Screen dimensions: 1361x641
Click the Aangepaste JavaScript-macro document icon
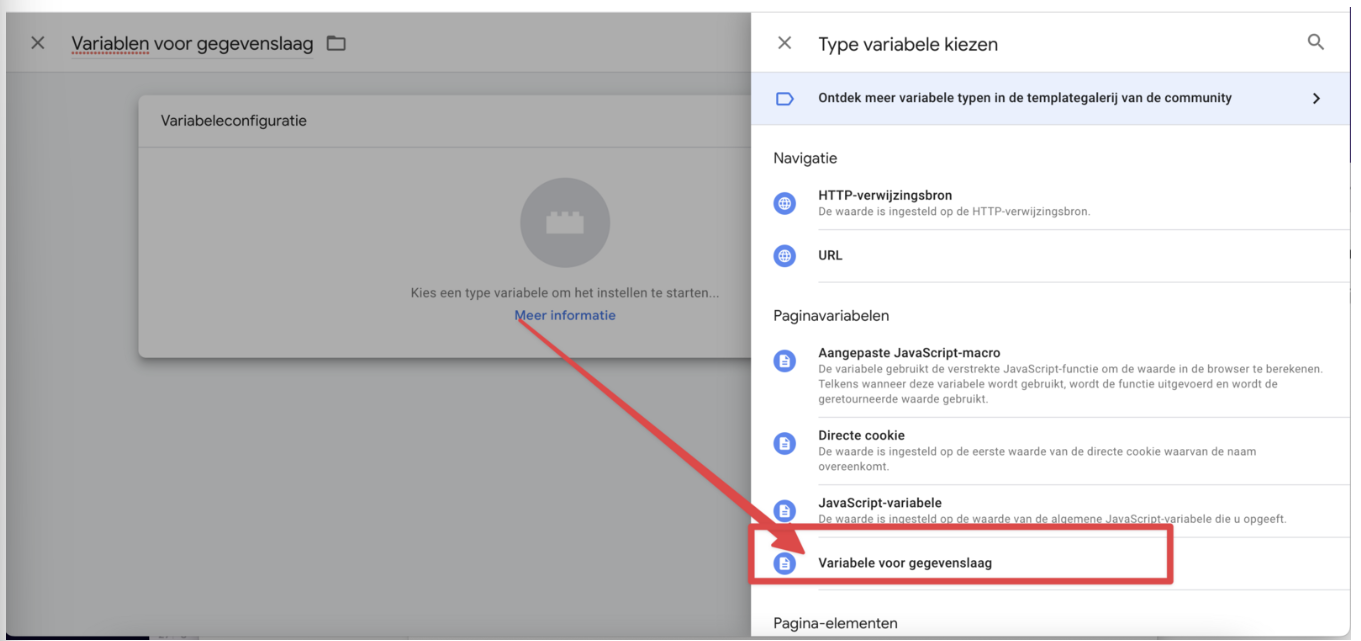point(785,361)
